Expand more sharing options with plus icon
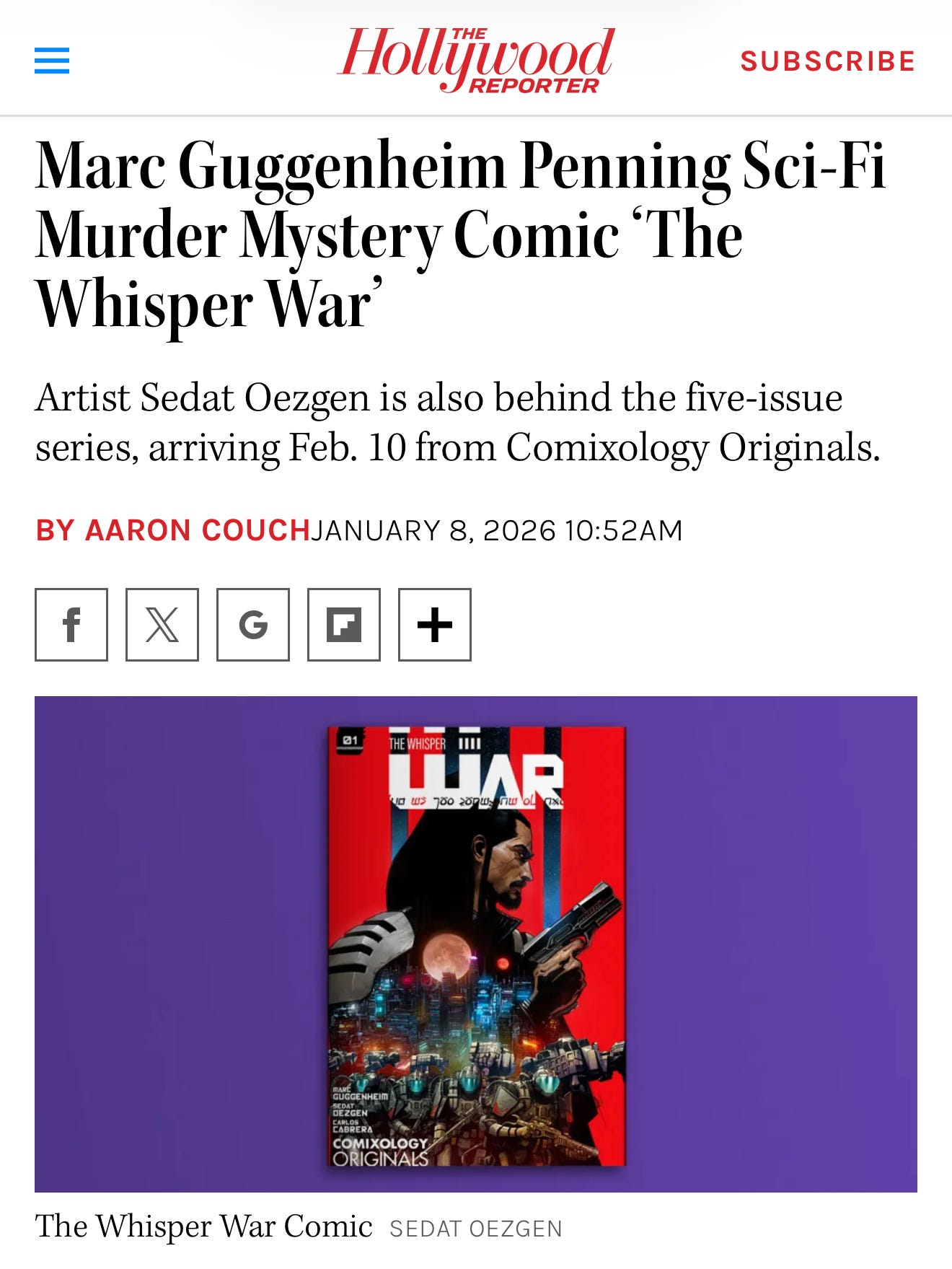Screen dimensions: 952x1269 tap(435, 625)
